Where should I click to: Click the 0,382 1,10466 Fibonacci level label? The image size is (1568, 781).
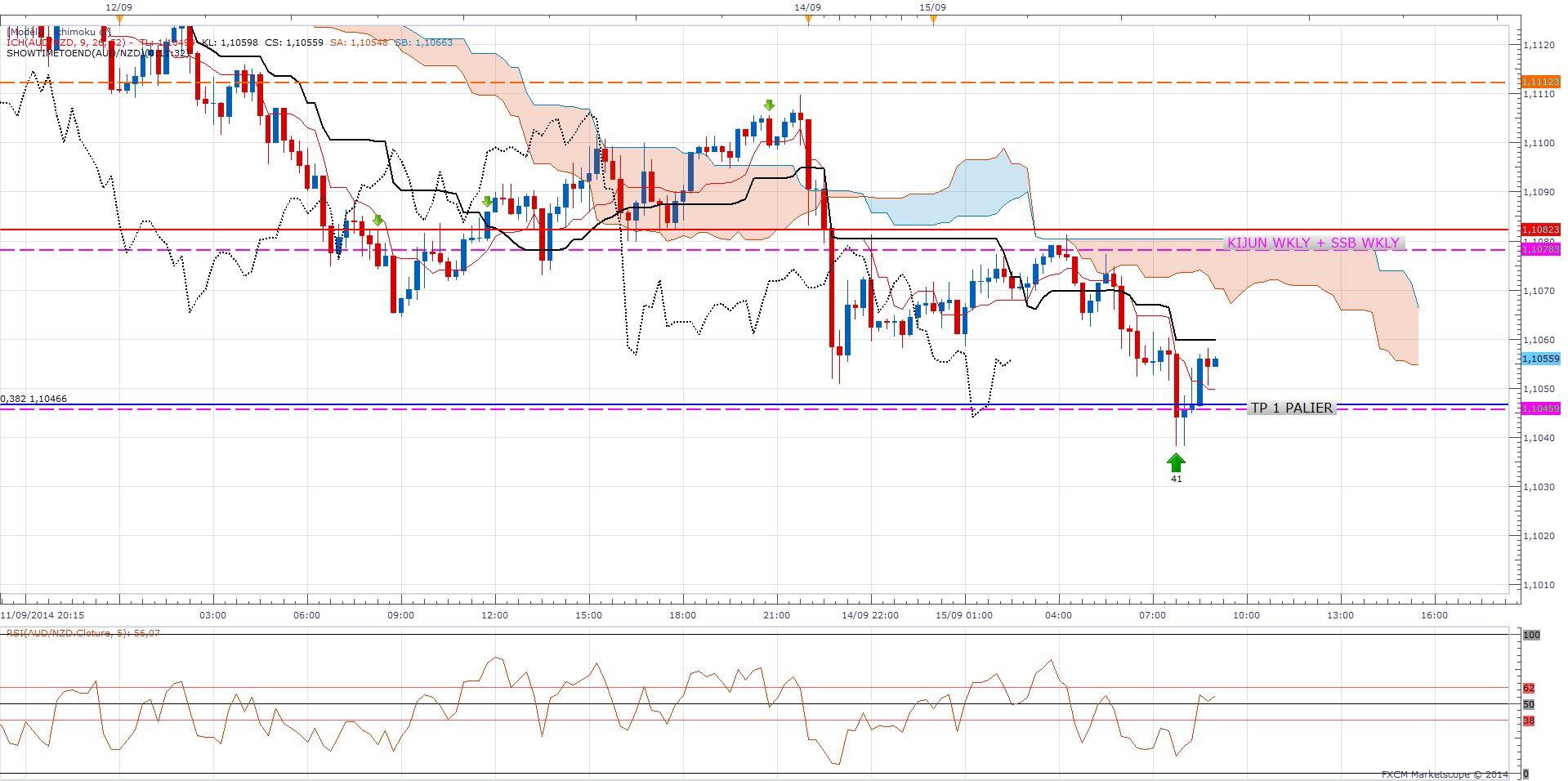click(x=34, y=399)
